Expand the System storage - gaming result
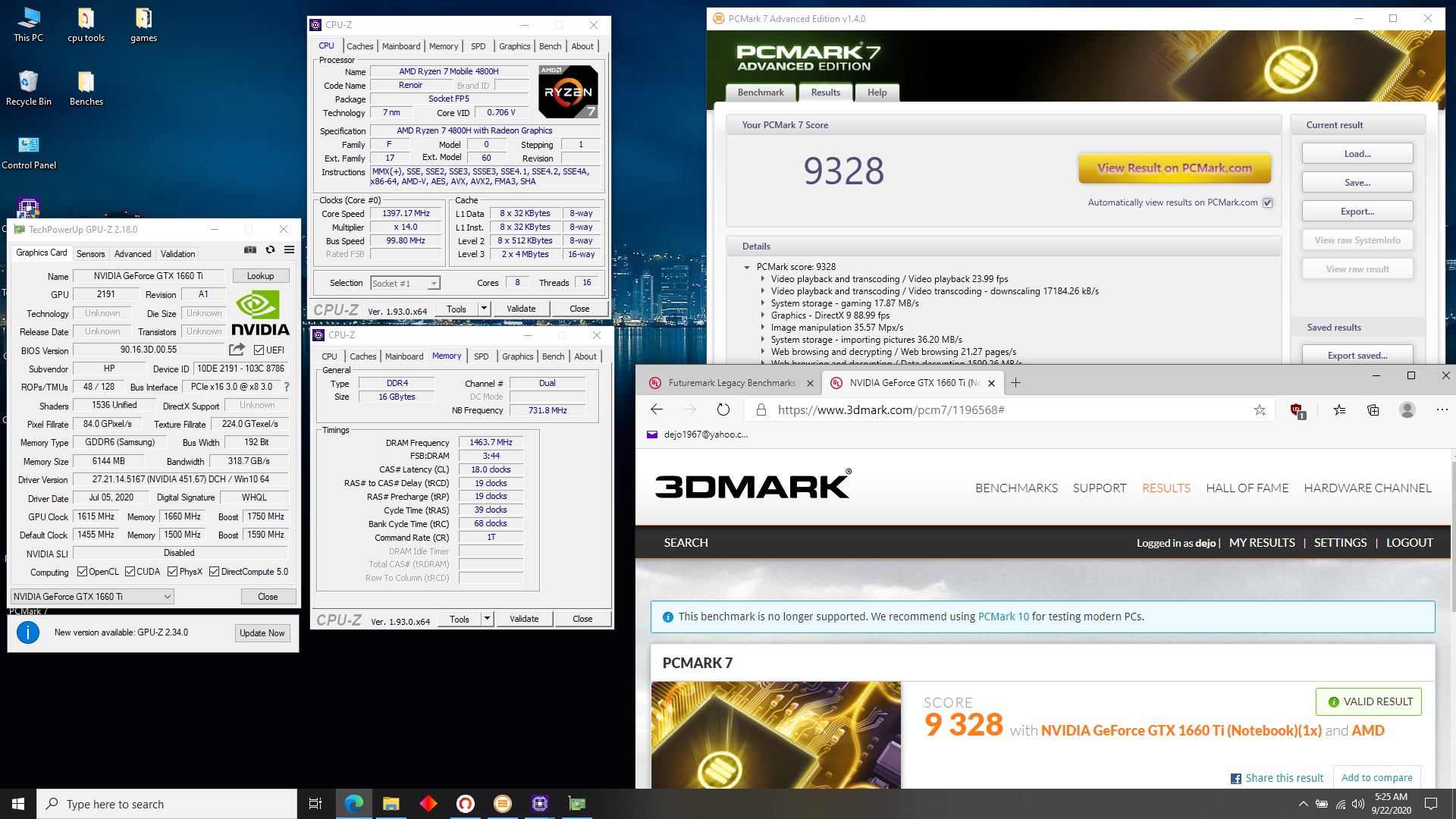 pos(763,303)
